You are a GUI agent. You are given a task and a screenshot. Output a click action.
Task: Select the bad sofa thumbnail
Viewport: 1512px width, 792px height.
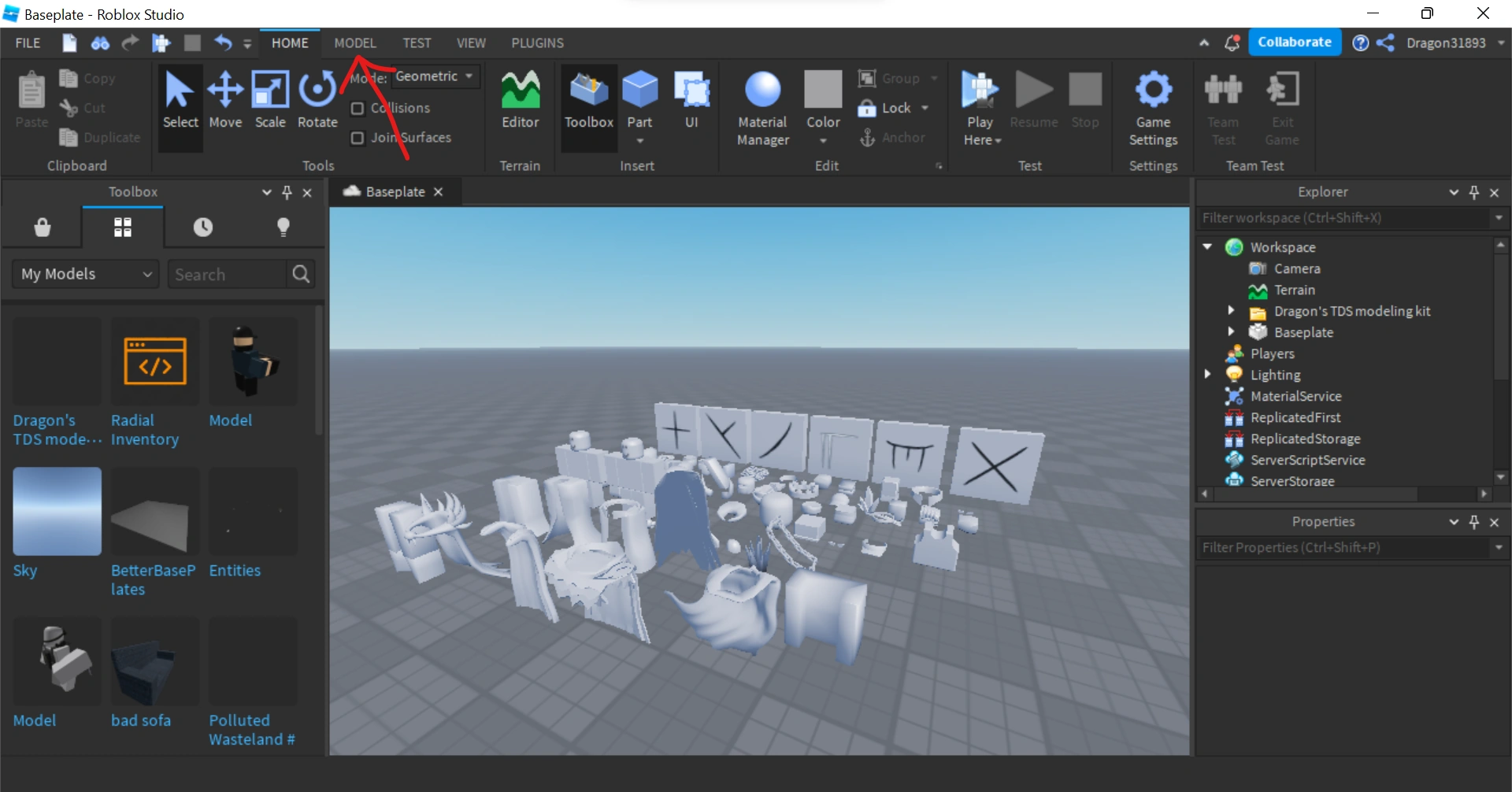[x=155, y=662]
